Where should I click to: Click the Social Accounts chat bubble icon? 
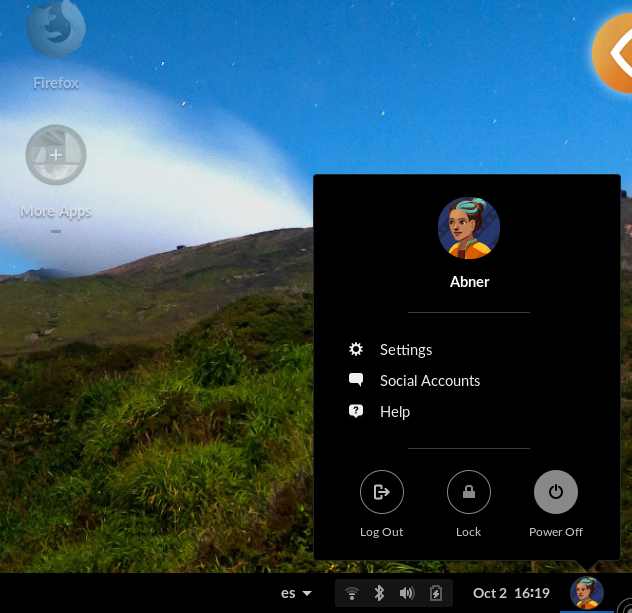(356, 380)
